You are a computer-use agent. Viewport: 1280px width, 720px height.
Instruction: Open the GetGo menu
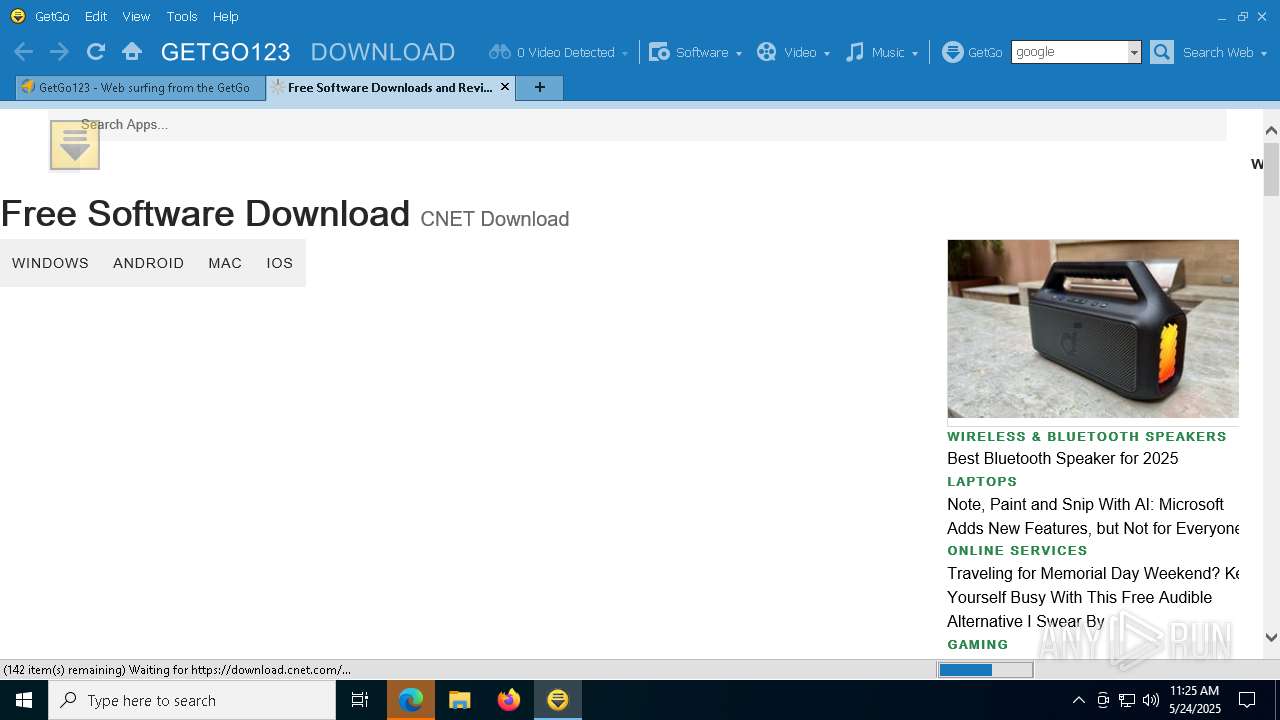pyautogui.click(x=52, y=16)
